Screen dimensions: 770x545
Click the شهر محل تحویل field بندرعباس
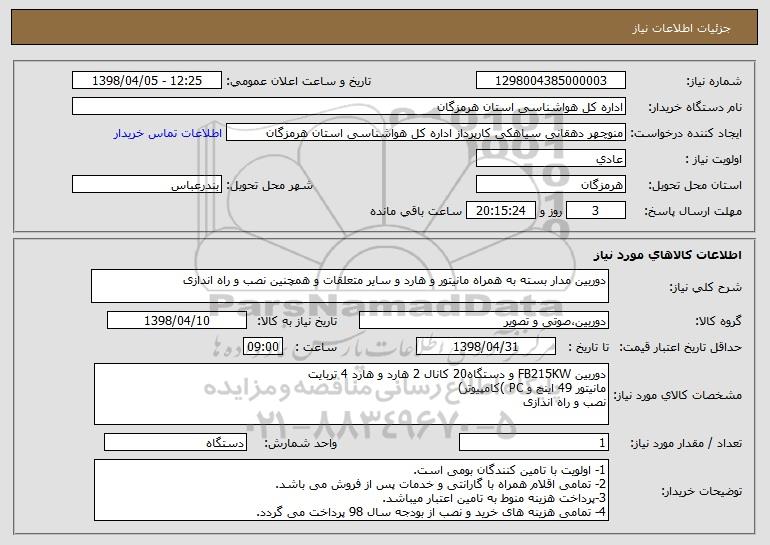[x=147, y=185]
